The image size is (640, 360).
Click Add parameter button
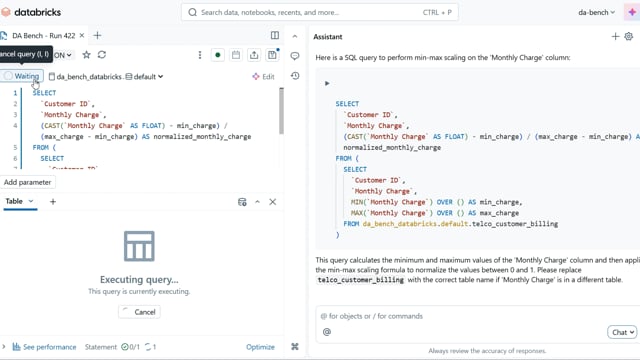pyautogui.click(x=28, y=182)
